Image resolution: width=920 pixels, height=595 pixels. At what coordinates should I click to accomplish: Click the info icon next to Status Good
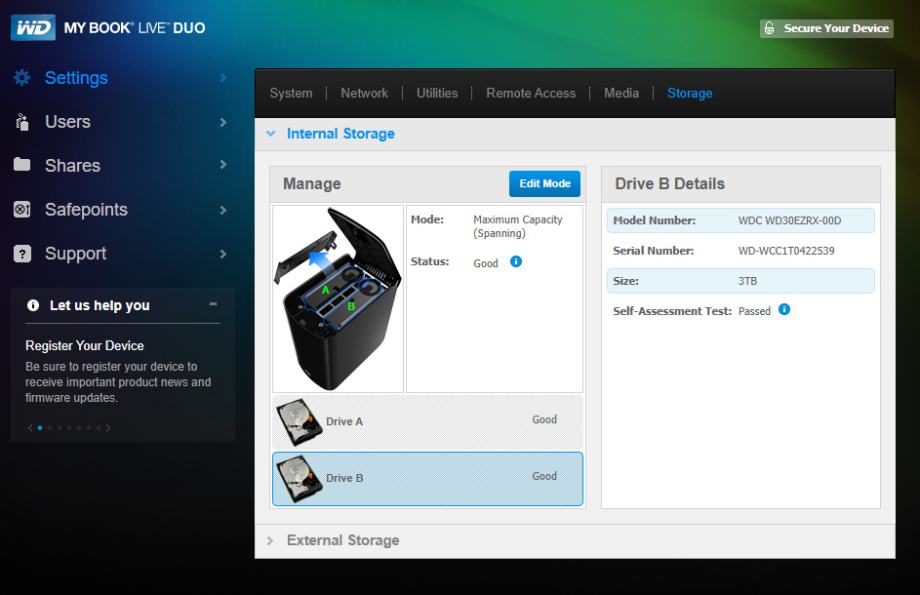pyautogui.click(x=516, y=262)
